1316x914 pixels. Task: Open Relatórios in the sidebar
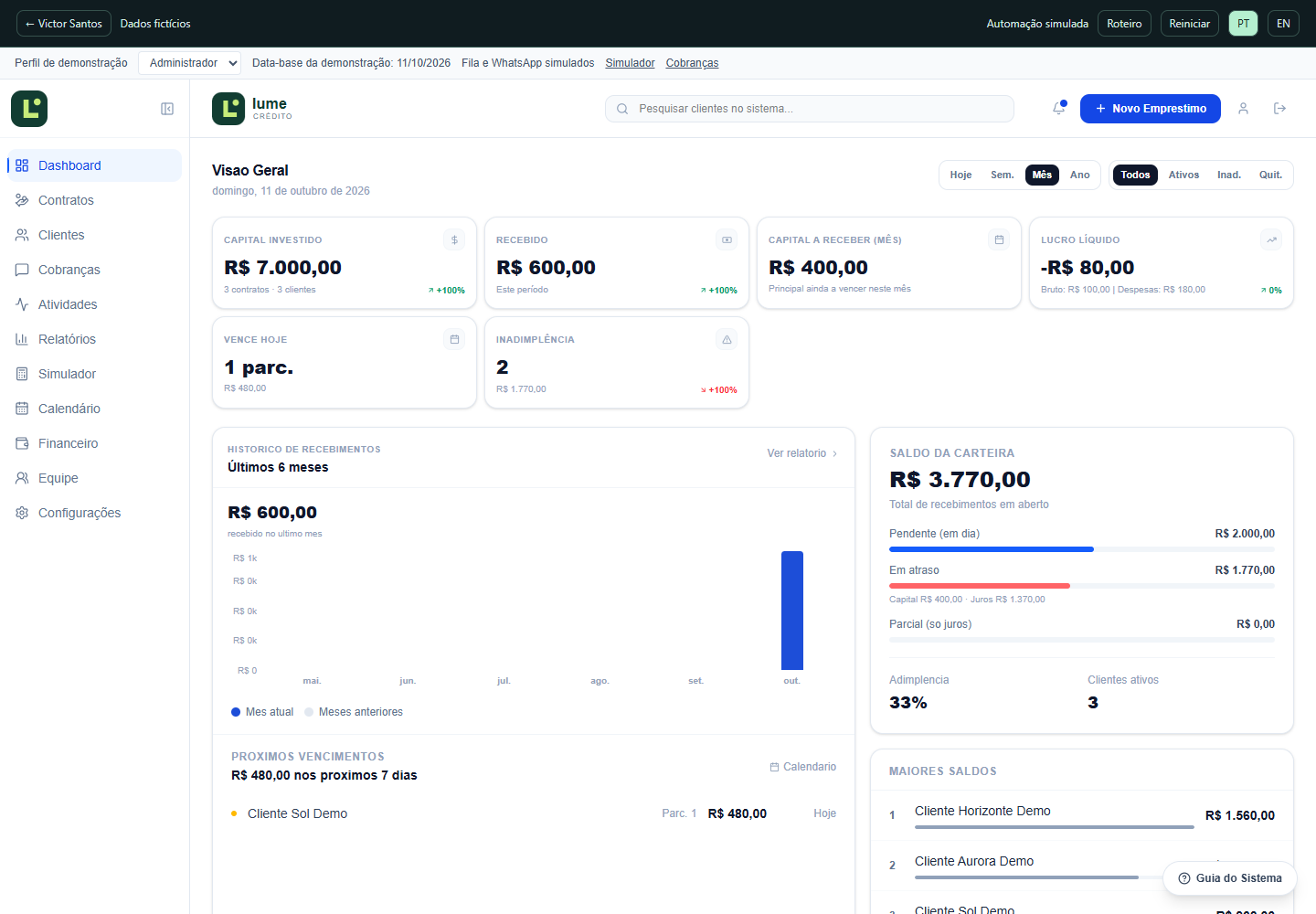pos(94,339)
